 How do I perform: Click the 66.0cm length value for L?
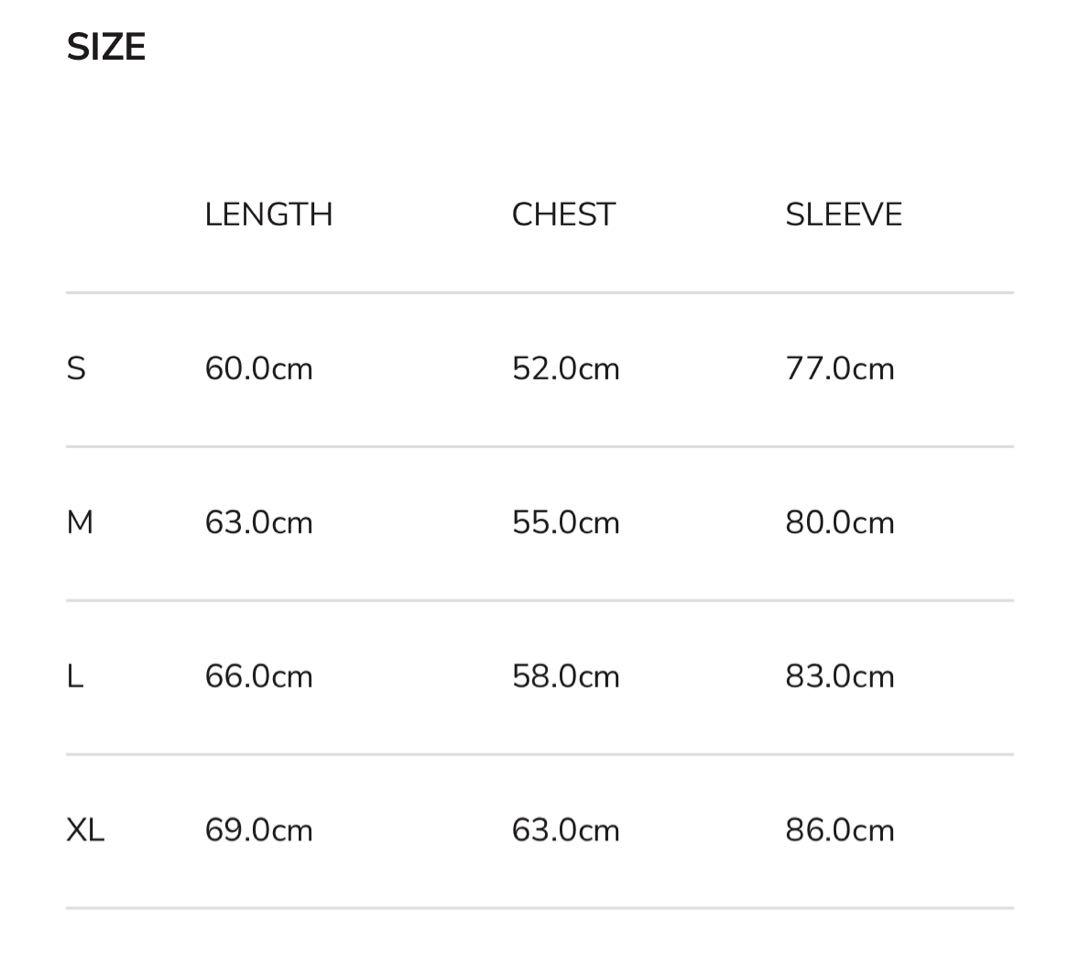tap(258, 677)
